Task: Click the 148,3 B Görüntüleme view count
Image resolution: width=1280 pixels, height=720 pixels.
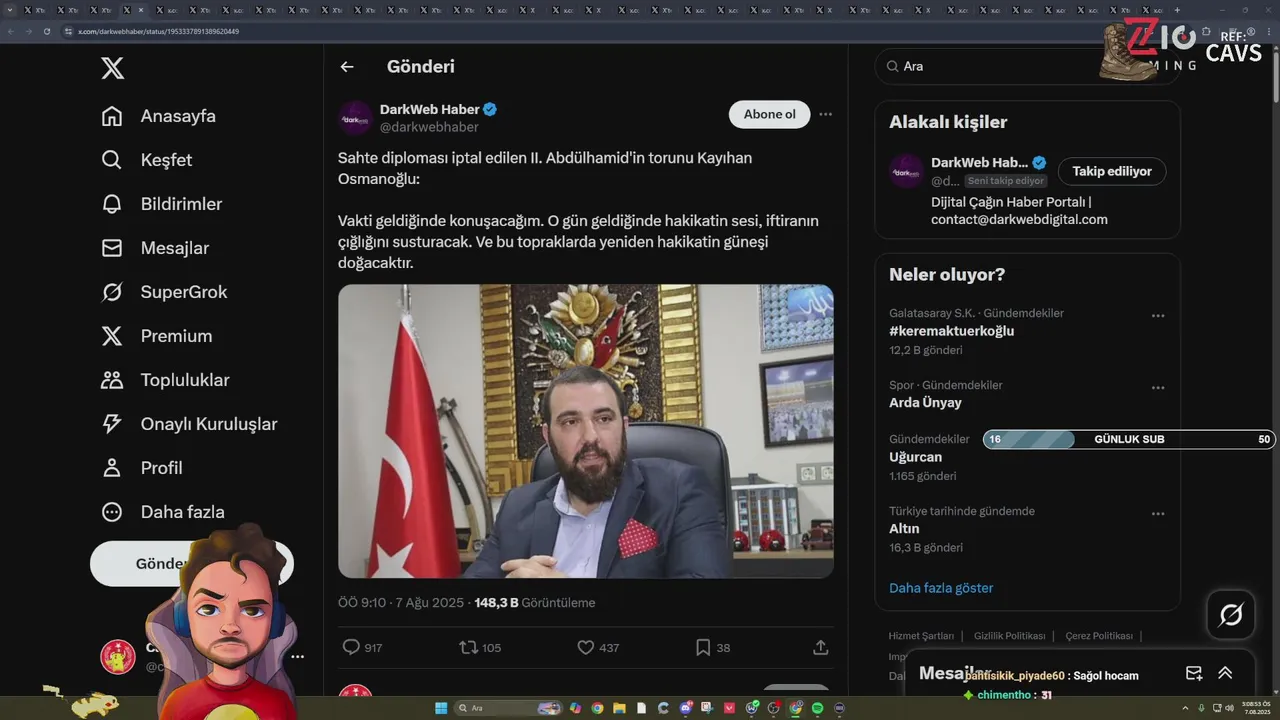Action: point(535,603)
